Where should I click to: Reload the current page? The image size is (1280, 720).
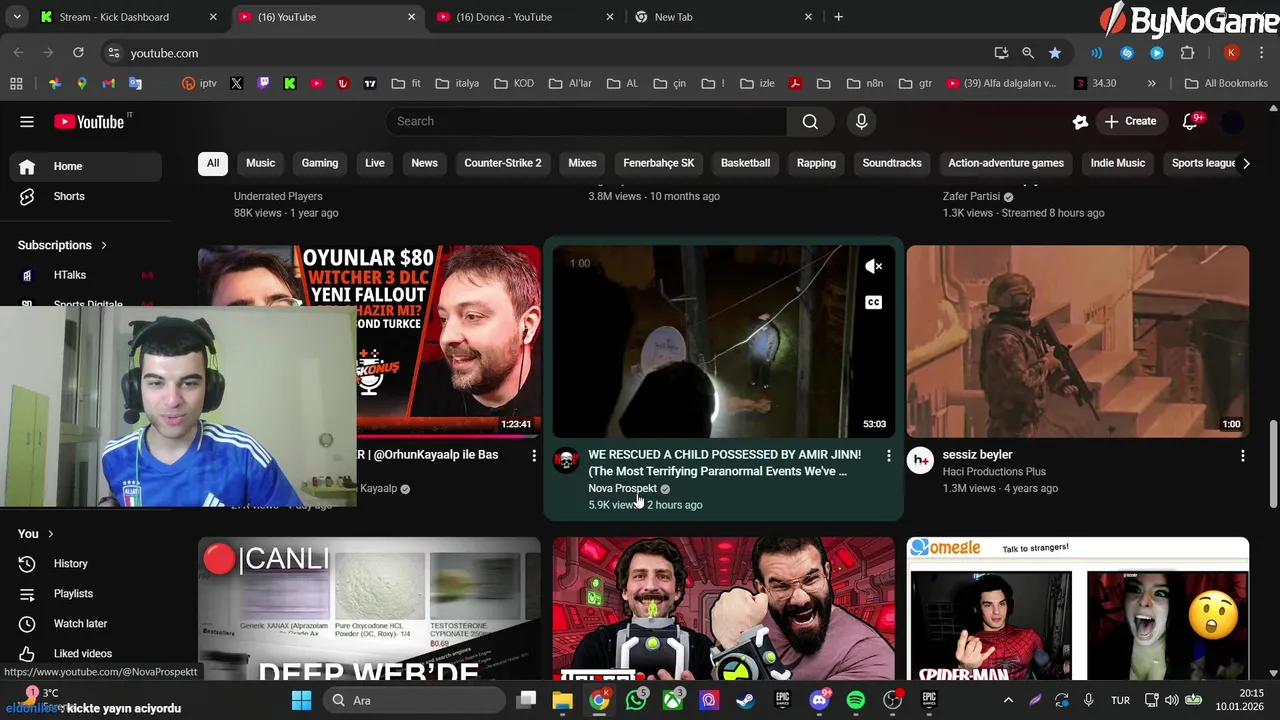78,53
